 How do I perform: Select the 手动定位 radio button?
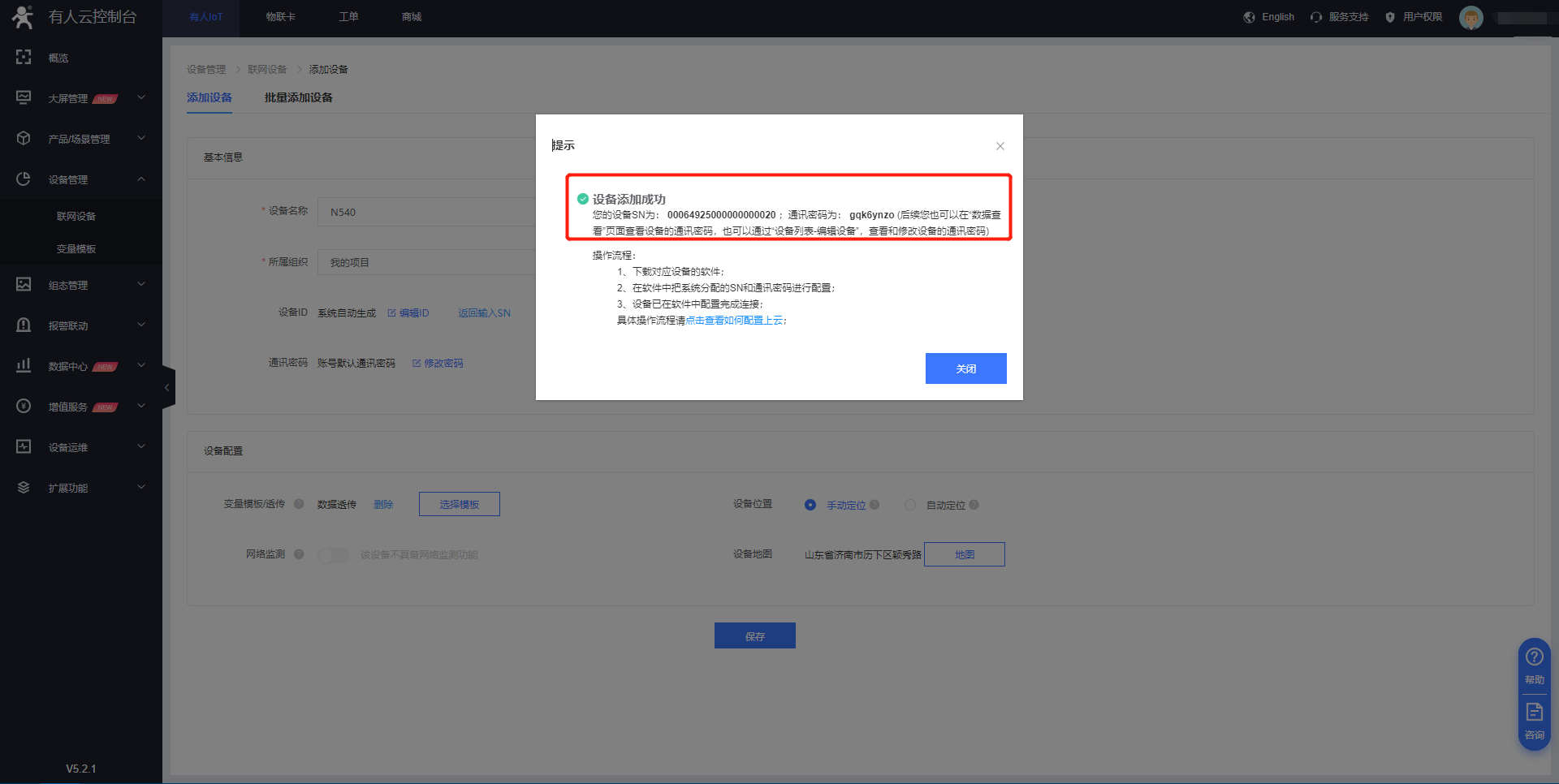pyautogui.click(x=810, y=505)
